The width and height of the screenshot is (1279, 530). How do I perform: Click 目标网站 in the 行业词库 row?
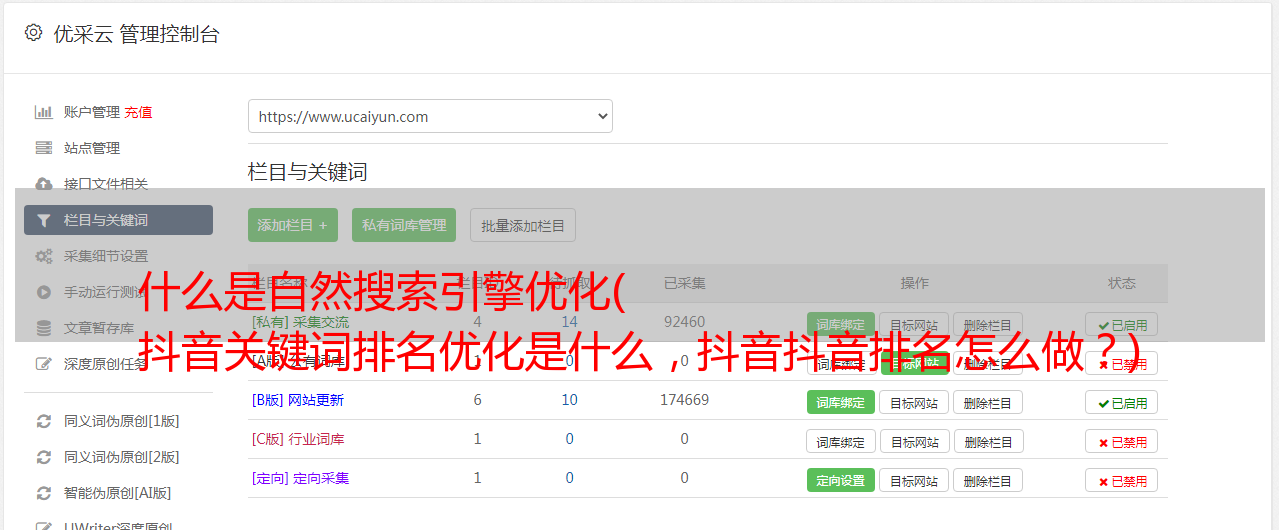click(914, 441)
